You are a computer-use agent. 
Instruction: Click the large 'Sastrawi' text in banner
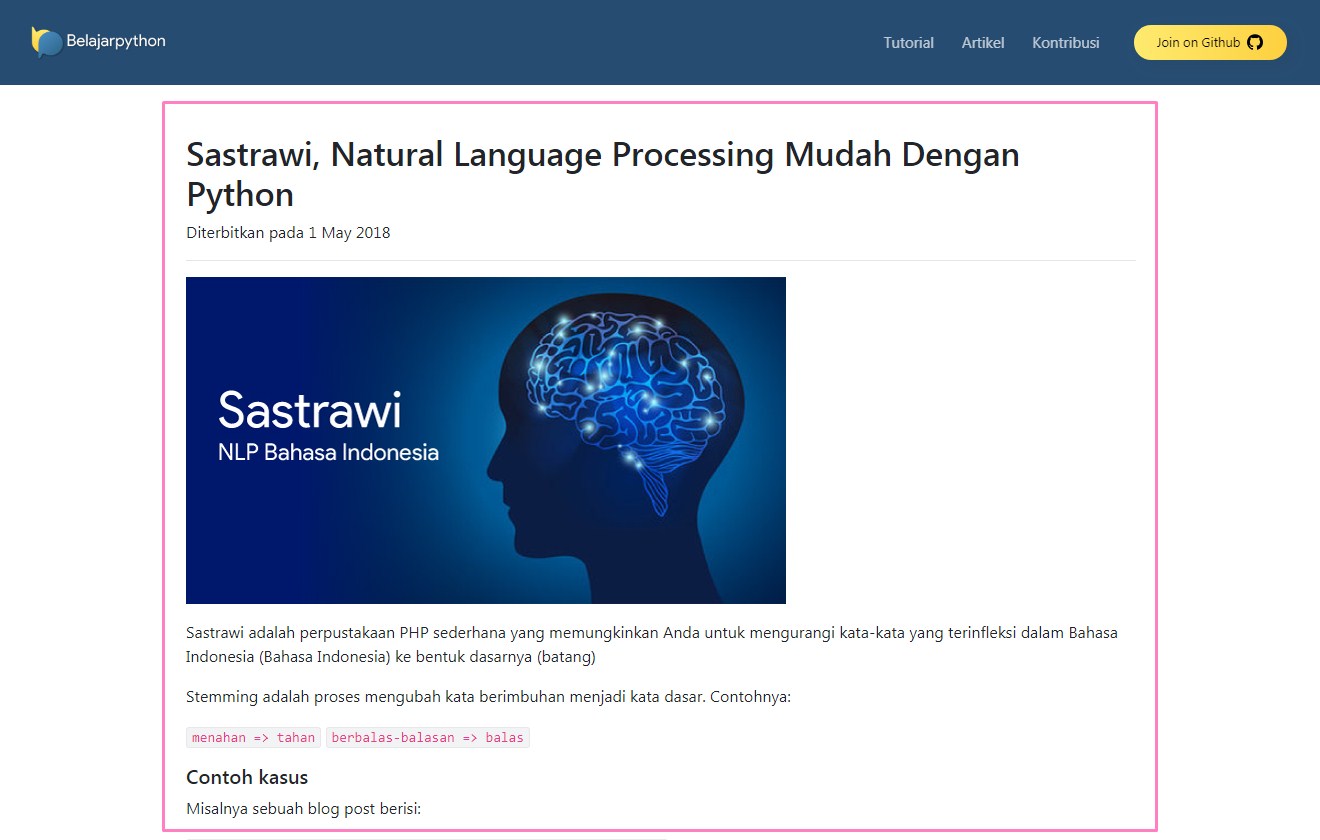tap(309, 410)
